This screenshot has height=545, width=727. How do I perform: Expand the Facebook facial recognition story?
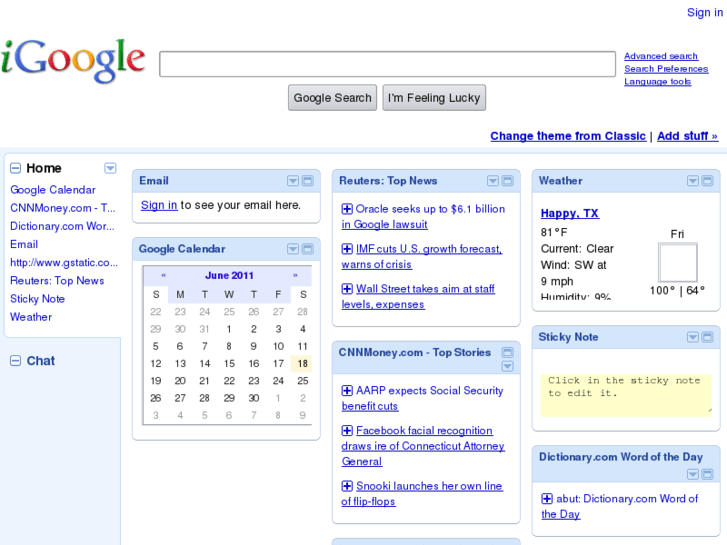pos(347,430)
